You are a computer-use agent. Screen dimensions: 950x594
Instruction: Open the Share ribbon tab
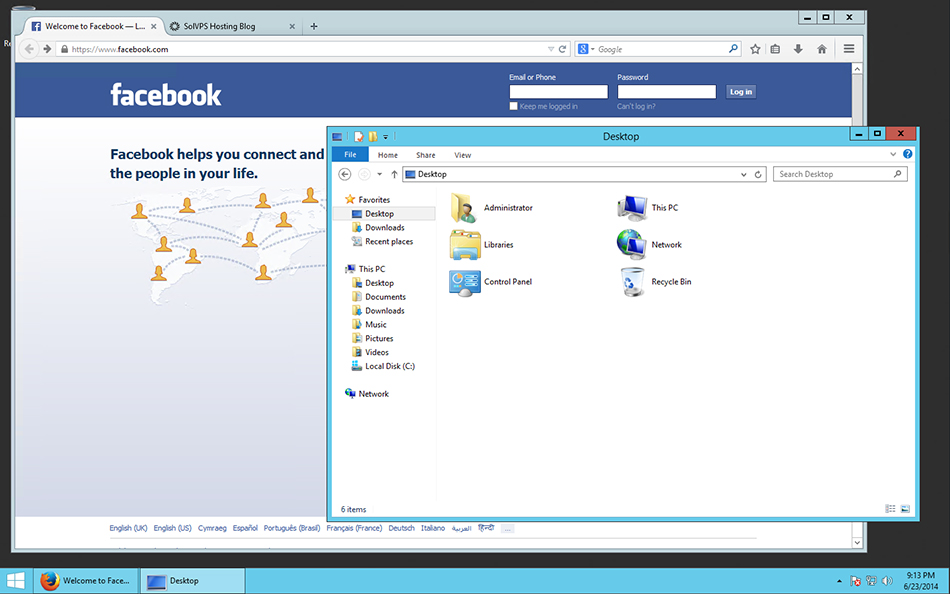tap(425, 155)
